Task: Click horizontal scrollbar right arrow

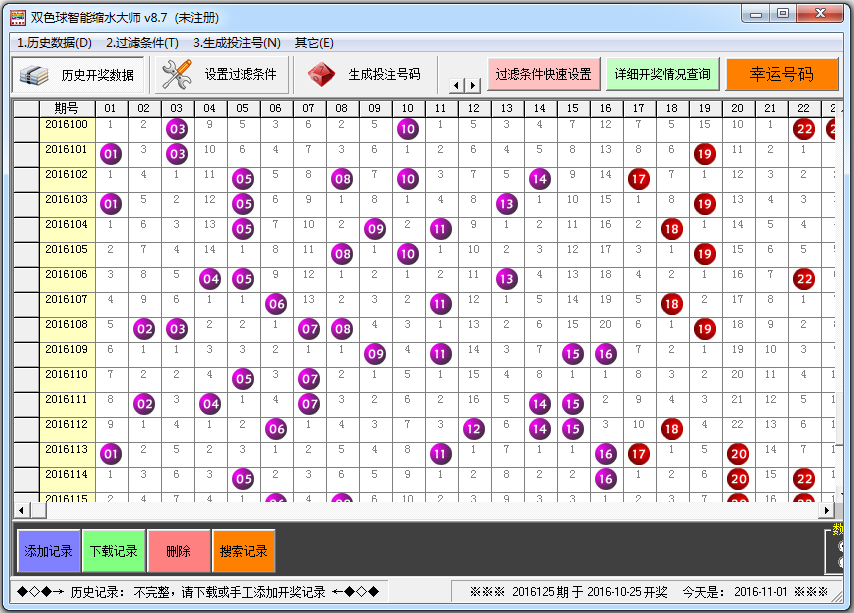Action: point(827,510)
